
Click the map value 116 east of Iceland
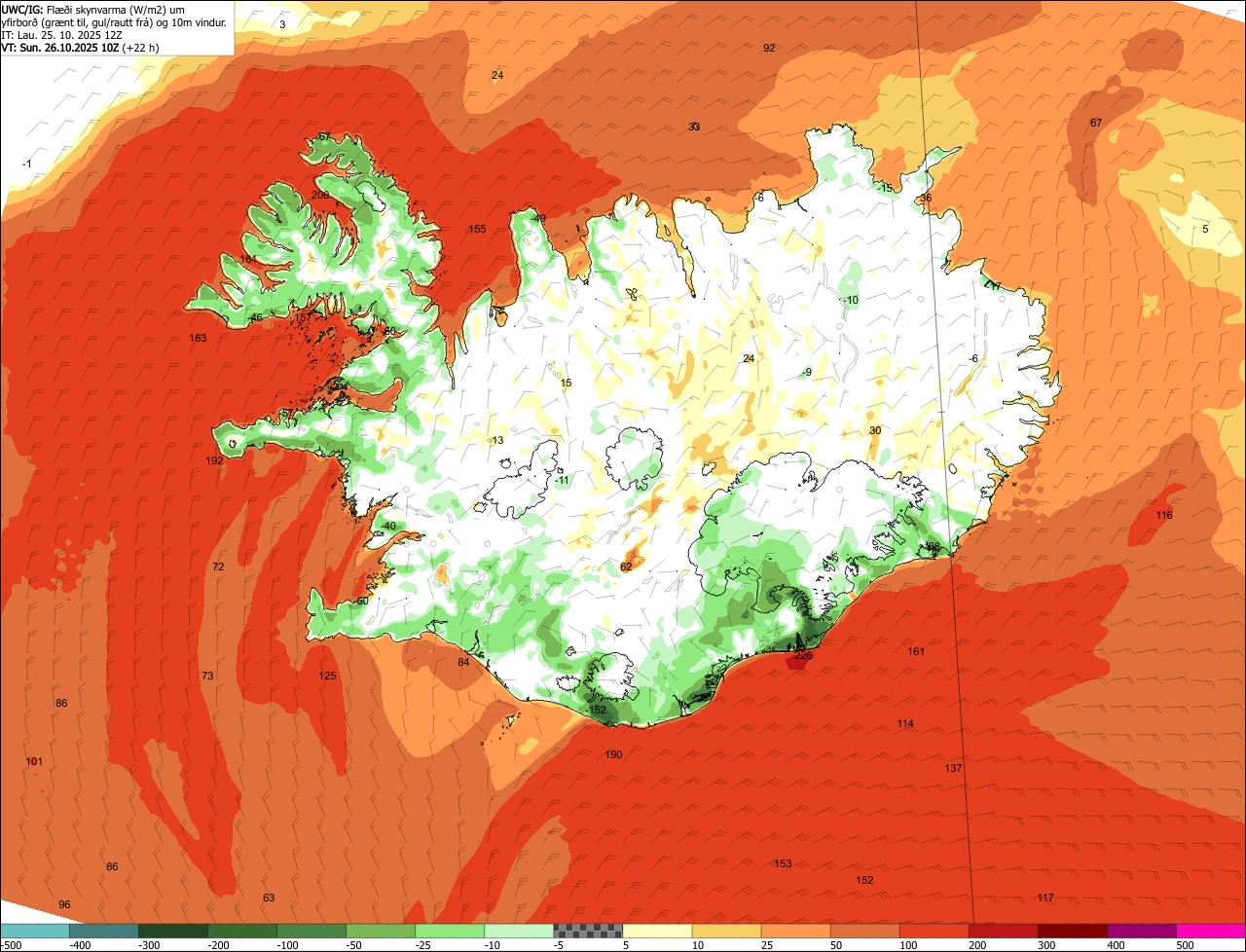1164,514
